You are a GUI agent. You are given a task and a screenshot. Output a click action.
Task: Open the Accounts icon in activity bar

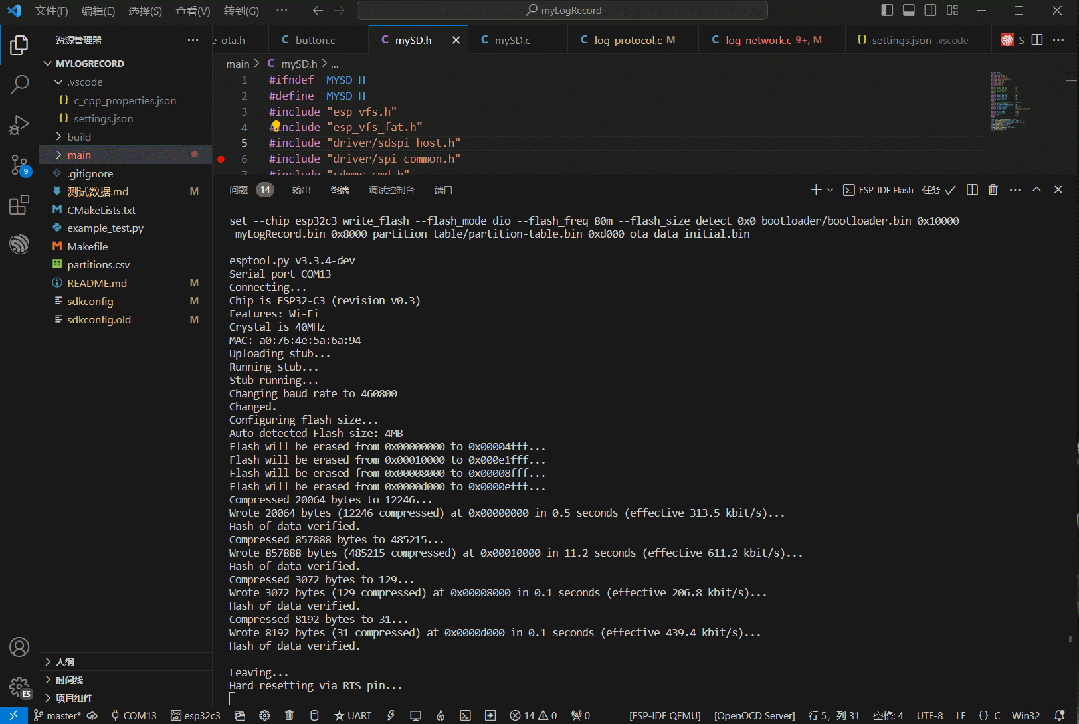[x=19, y=647]
